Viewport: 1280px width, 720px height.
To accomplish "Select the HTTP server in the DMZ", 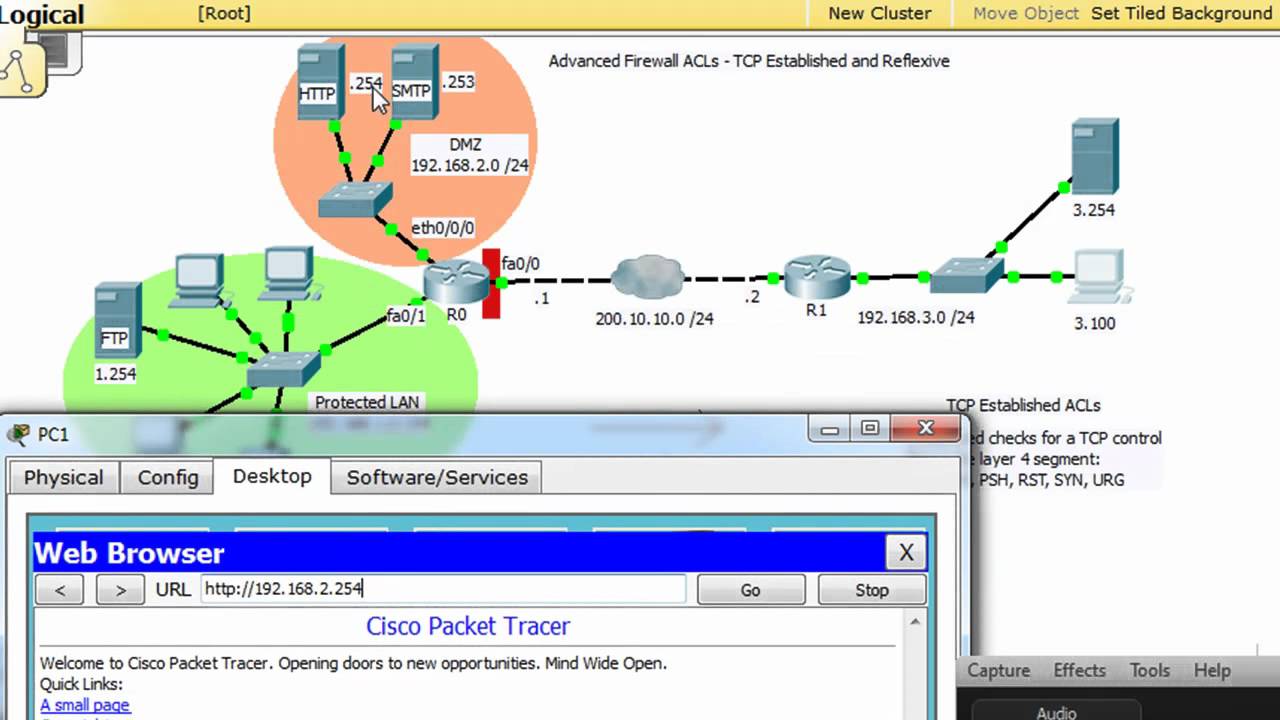I will click(x=321, y=82).
